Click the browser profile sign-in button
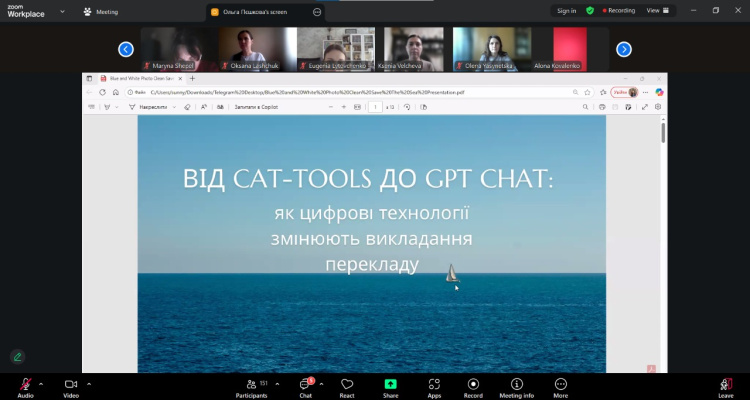This screenshot has width=750, height=400. click(x=624, y=92)
